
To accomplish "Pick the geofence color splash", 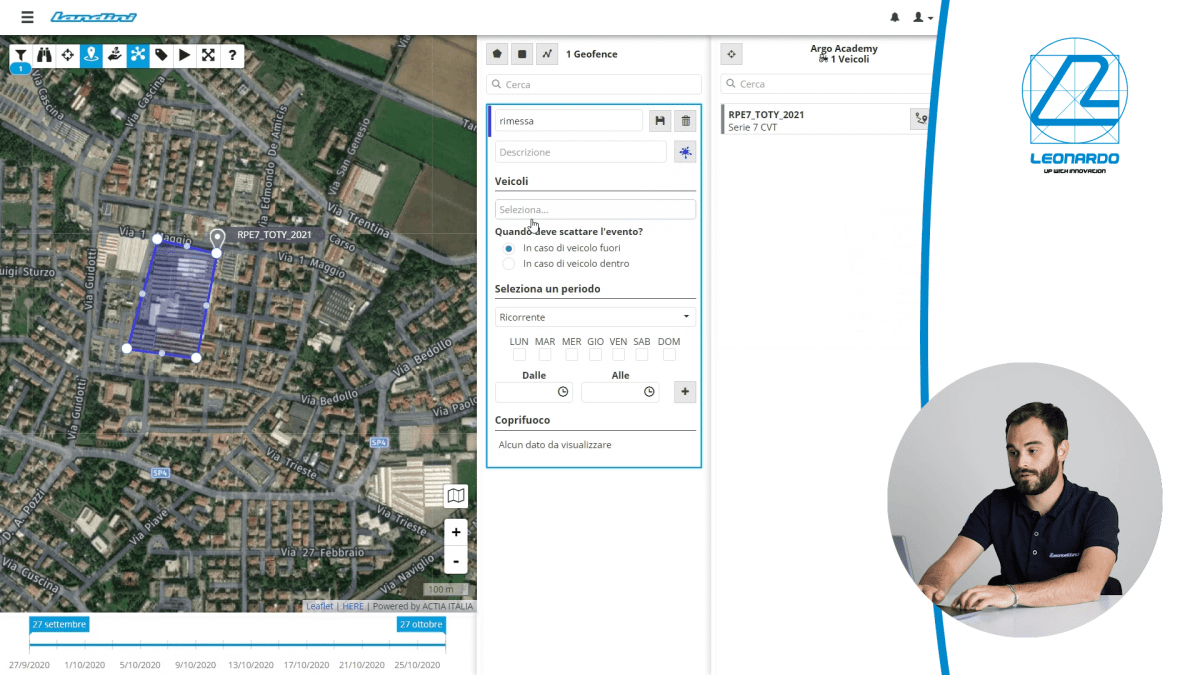I will (x=685, y=152).
